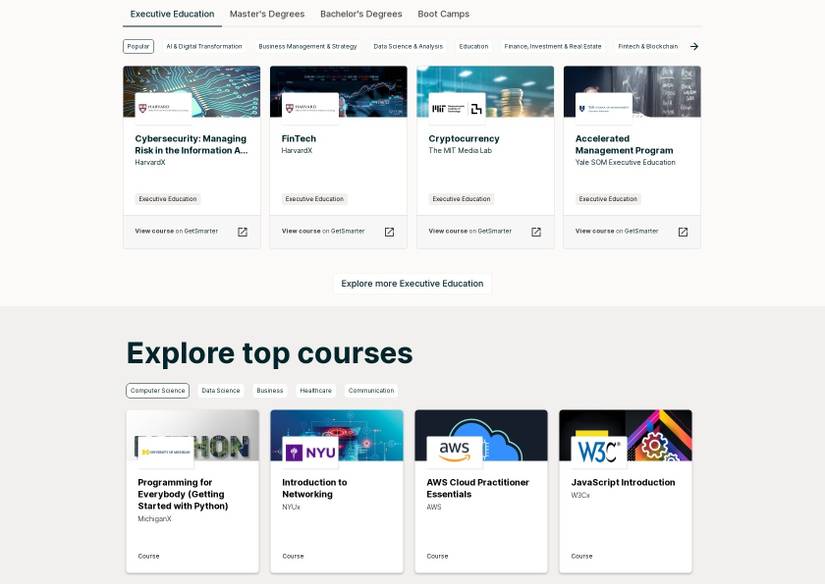Open FinTech course on GetSmarter external link
Viewport: 825px width, 584px height.
pos(388,231)
